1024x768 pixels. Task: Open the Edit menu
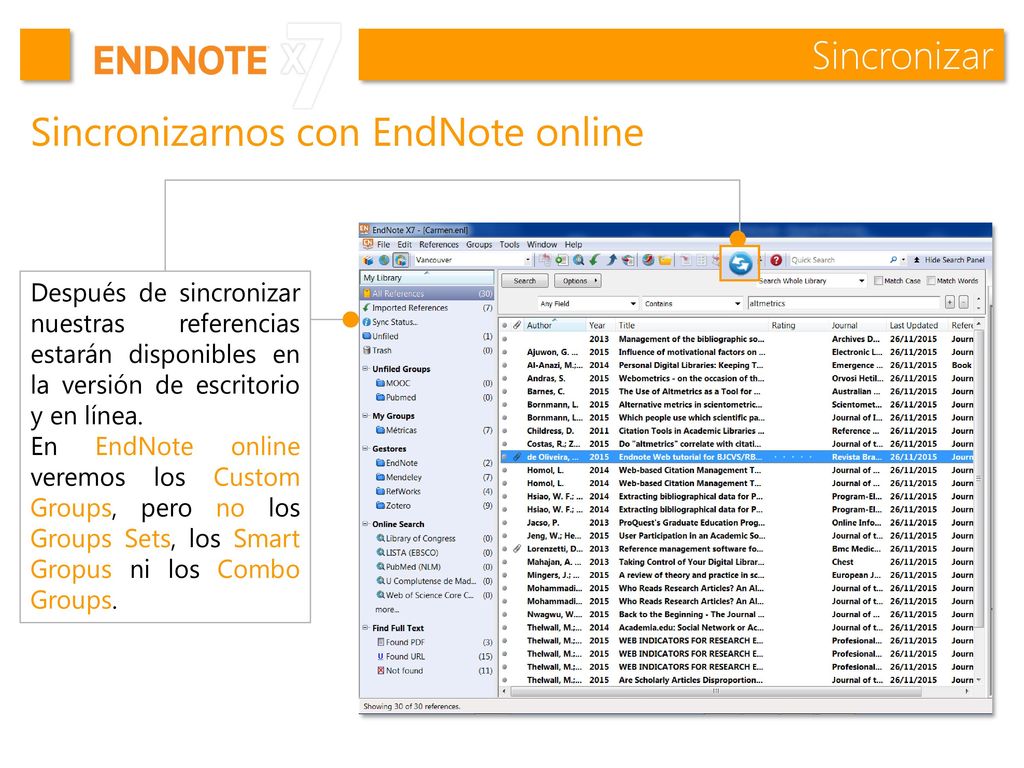point(405,244)
